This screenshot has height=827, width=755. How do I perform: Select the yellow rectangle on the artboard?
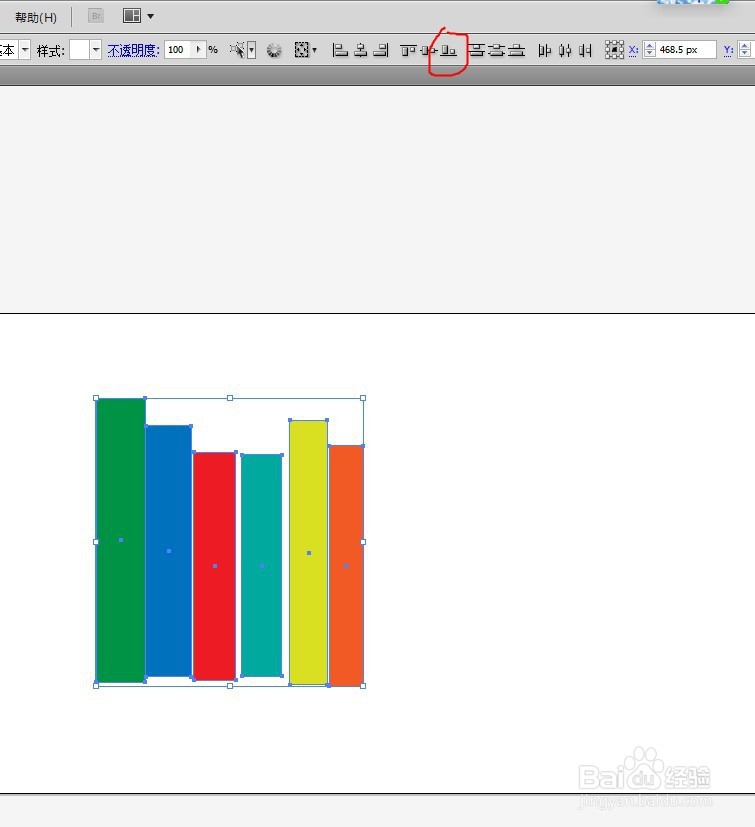pos(309,553)
